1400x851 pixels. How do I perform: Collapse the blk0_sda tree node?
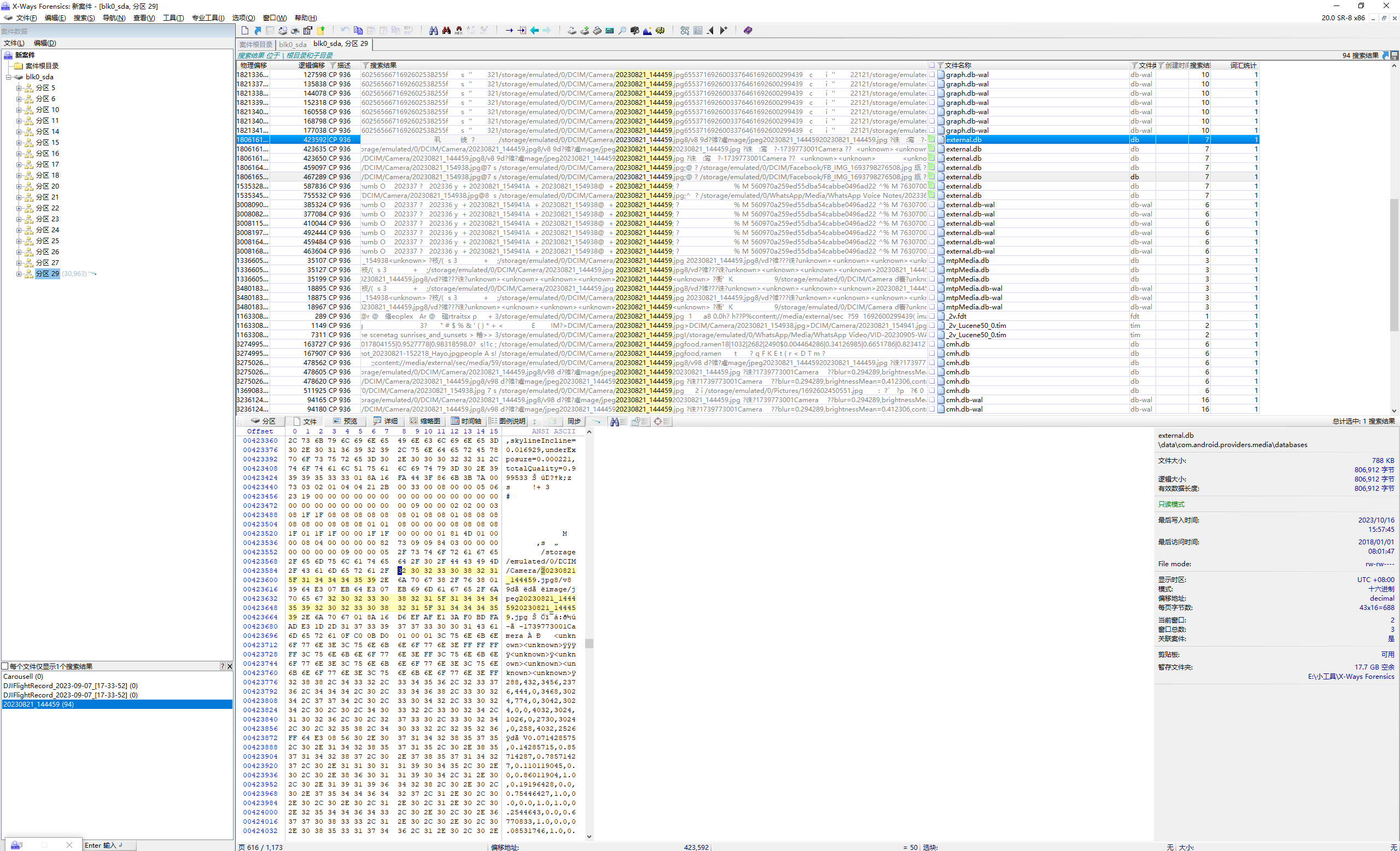coord(9,77)
